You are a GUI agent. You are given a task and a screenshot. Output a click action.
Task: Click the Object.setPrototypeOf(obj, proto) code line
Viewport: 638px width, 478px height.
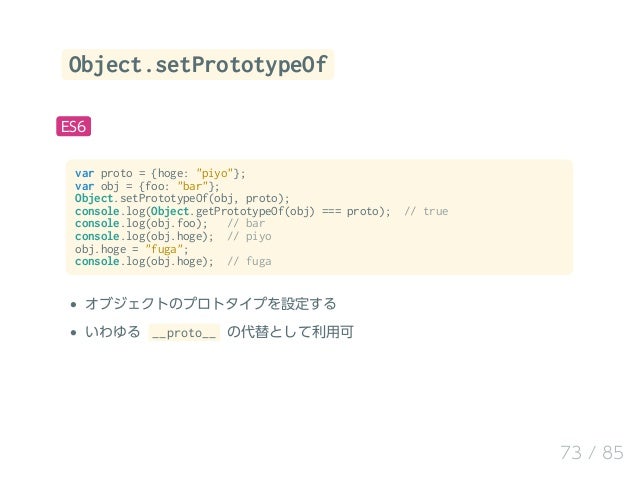click(182, 199)
